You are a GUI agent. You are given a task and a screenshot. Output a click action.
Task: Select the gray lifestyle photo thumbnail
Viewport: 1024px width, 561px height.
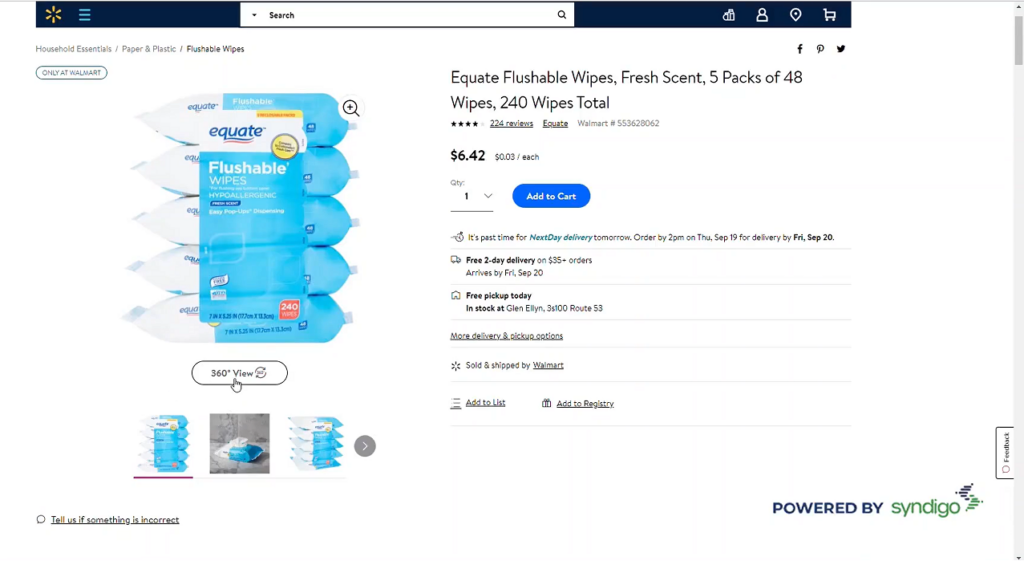point(240,443)
